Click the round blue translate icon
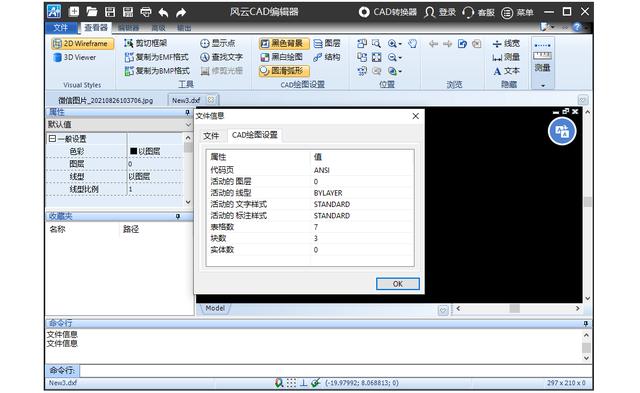 tap(562, 131)
